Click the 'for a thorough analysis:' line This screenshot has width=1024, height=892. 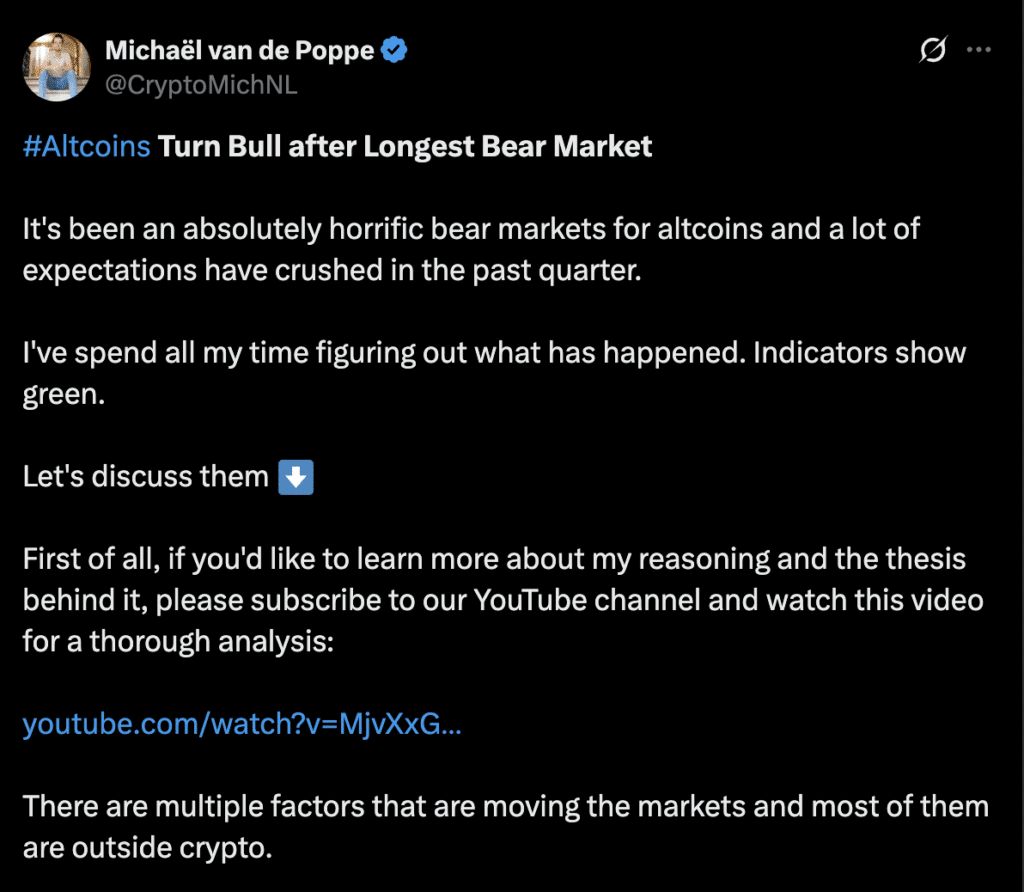tap(176, 641)
